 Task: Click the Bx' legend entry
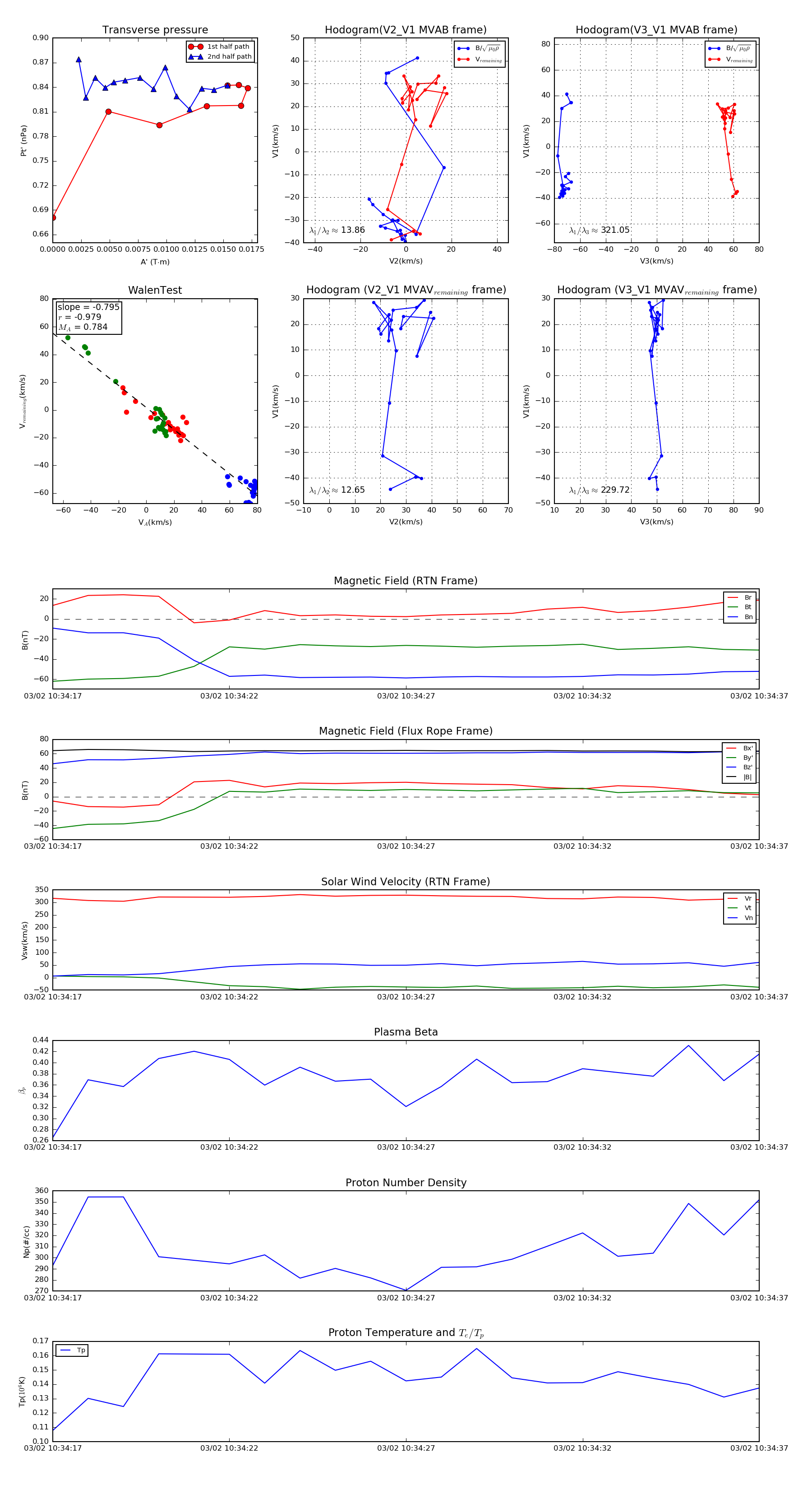[739, 748]
